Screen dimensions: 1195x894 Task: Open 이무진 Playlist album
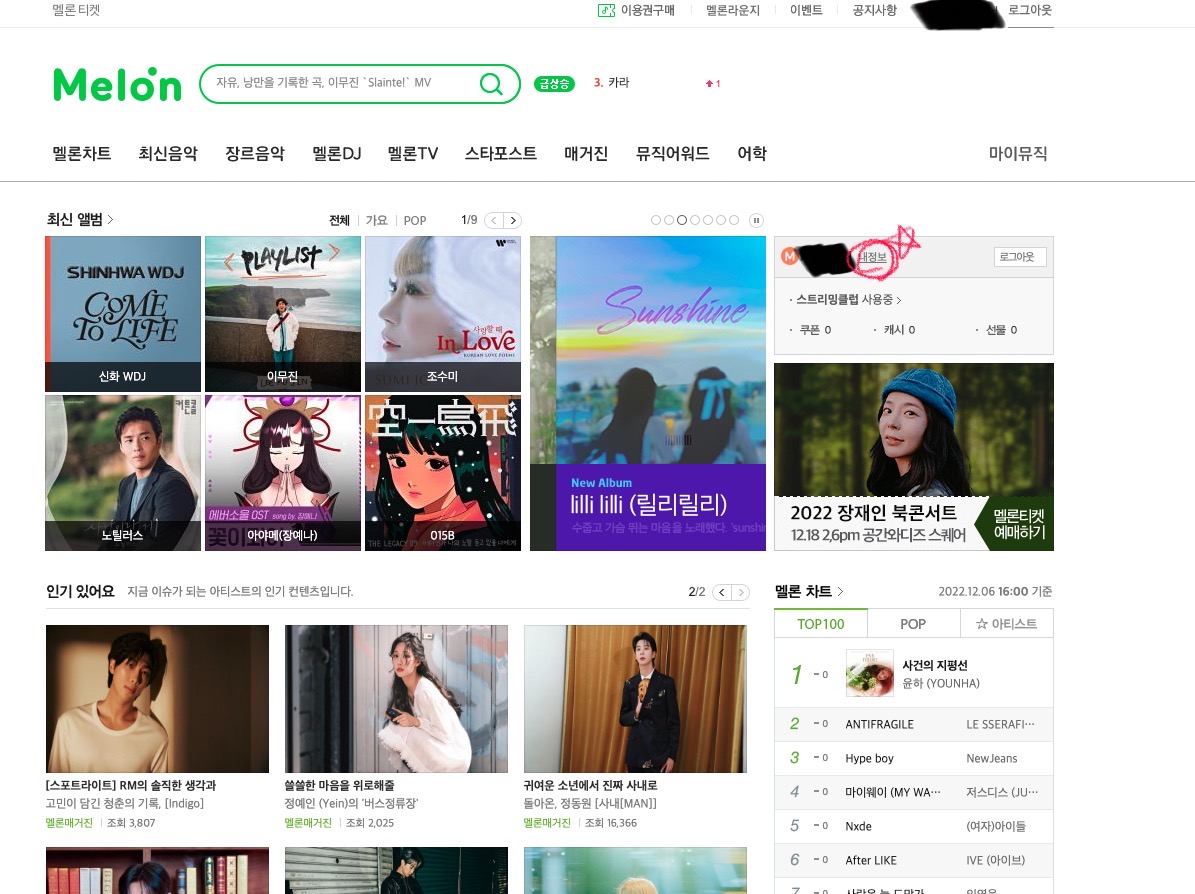pyautogui.click(x=283, y=313)
